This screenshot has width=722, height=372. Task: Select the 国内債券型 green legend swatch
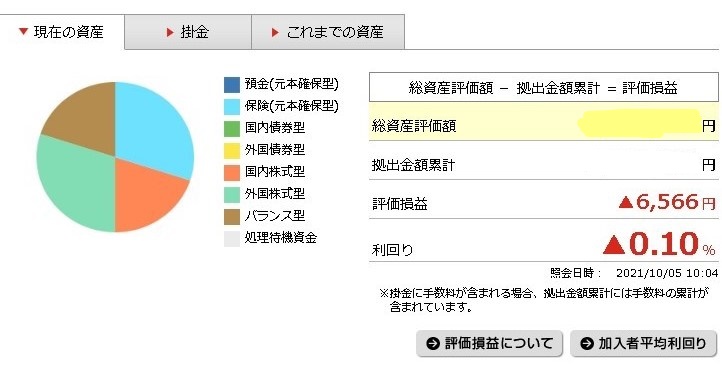(232, 128)
